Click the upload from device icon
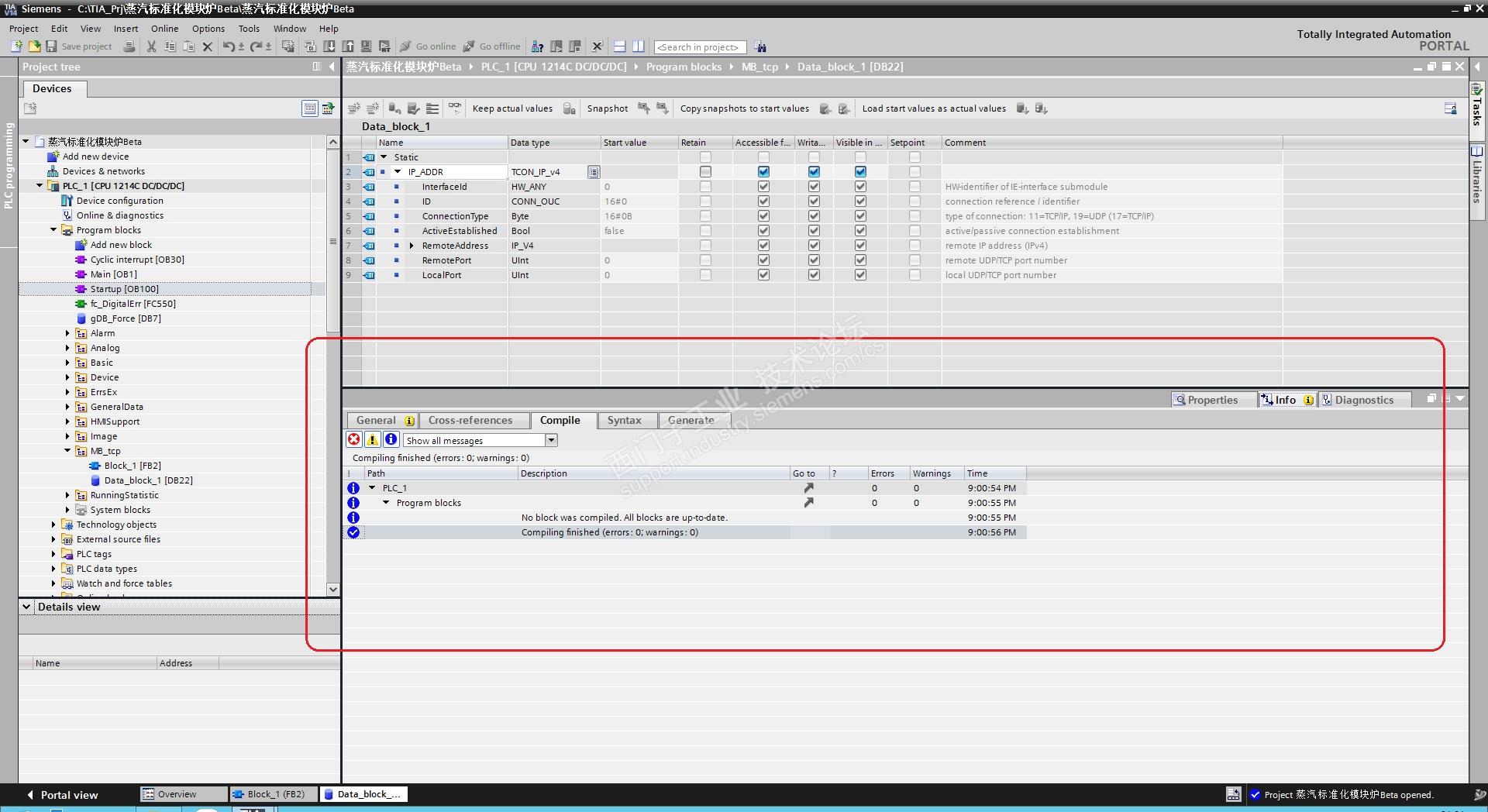Screen dimensions: 1488x812 (x=348, y=46)
